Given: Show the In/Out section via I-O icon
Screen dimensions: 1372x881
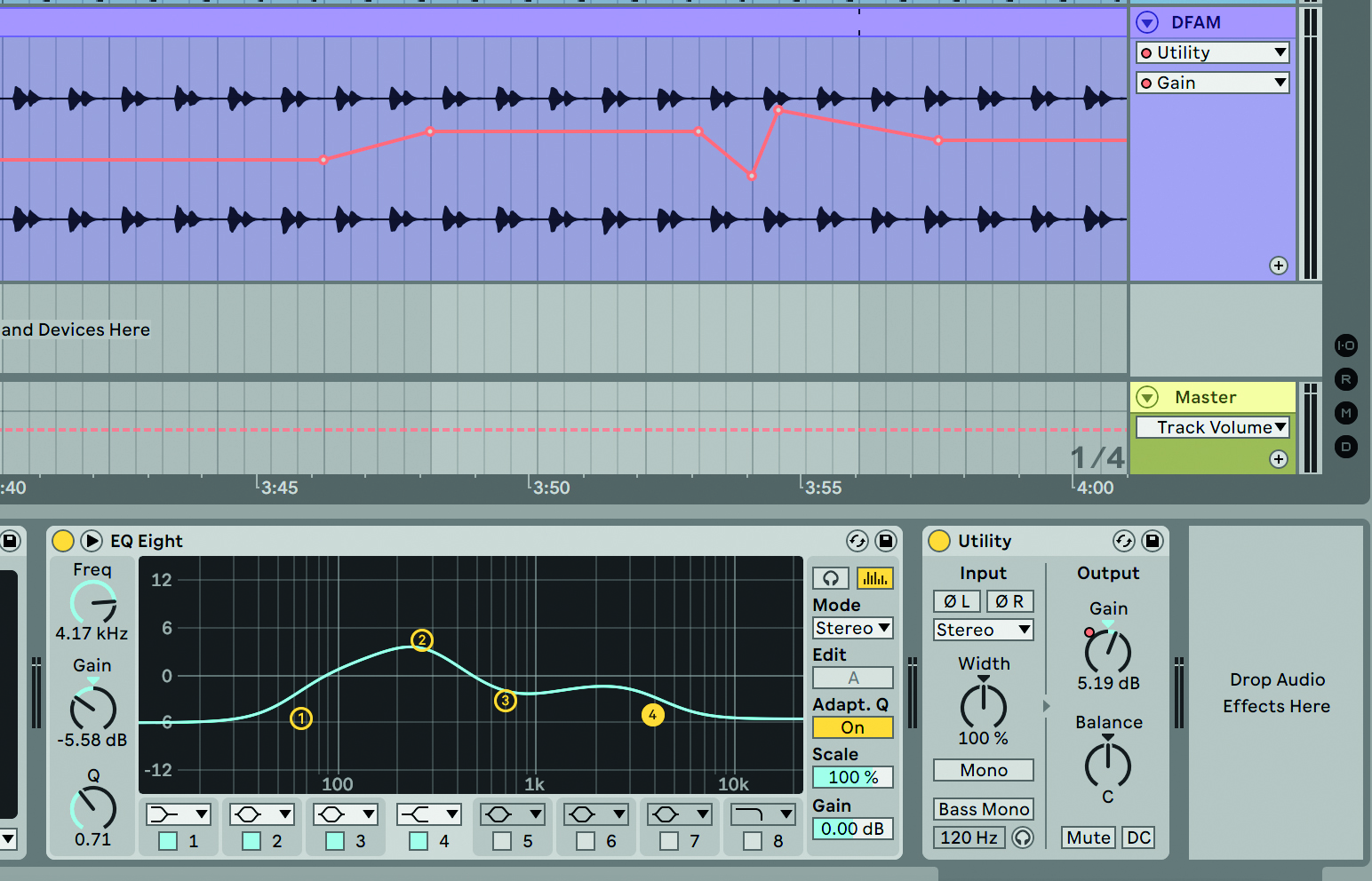Looking at the screenshot, I should [x=1346, y=345].
